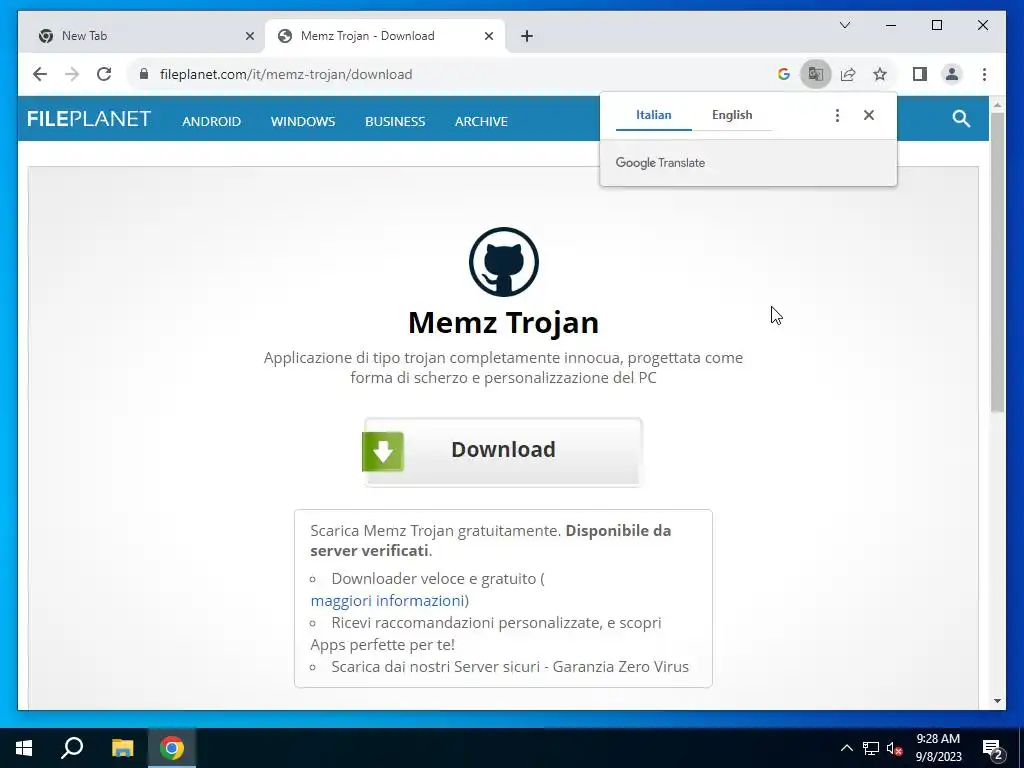Screen dimensions: 1024x768
Task: Open the taskbar clock and date
Action: pyautogui.click(x=938, y=748)
